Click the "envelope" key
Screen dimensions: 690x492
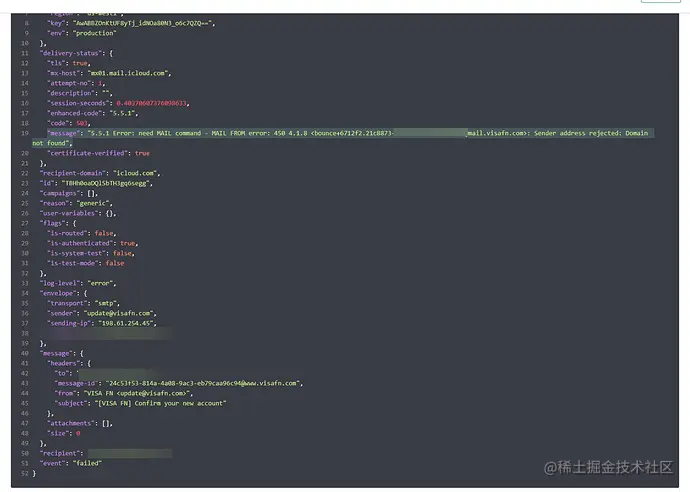pyautogui.click(x=58, y=293)
